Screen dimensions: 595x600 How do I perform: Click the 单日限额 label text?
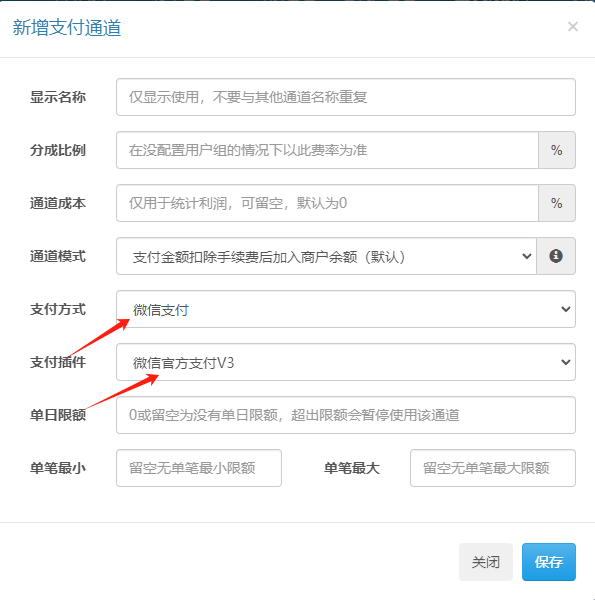58,415
